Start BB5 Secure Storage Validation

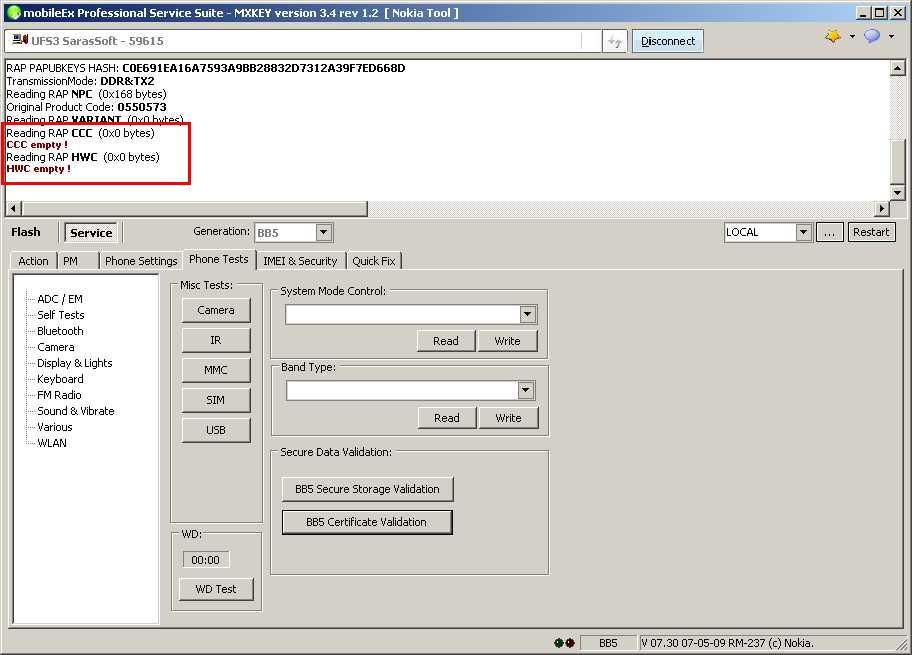tap(367, 489)
